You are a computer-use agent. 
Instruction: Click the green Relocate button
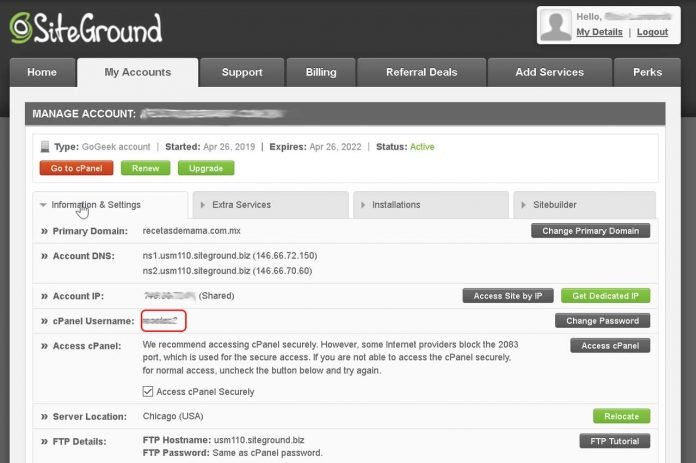tap(621, 416)
